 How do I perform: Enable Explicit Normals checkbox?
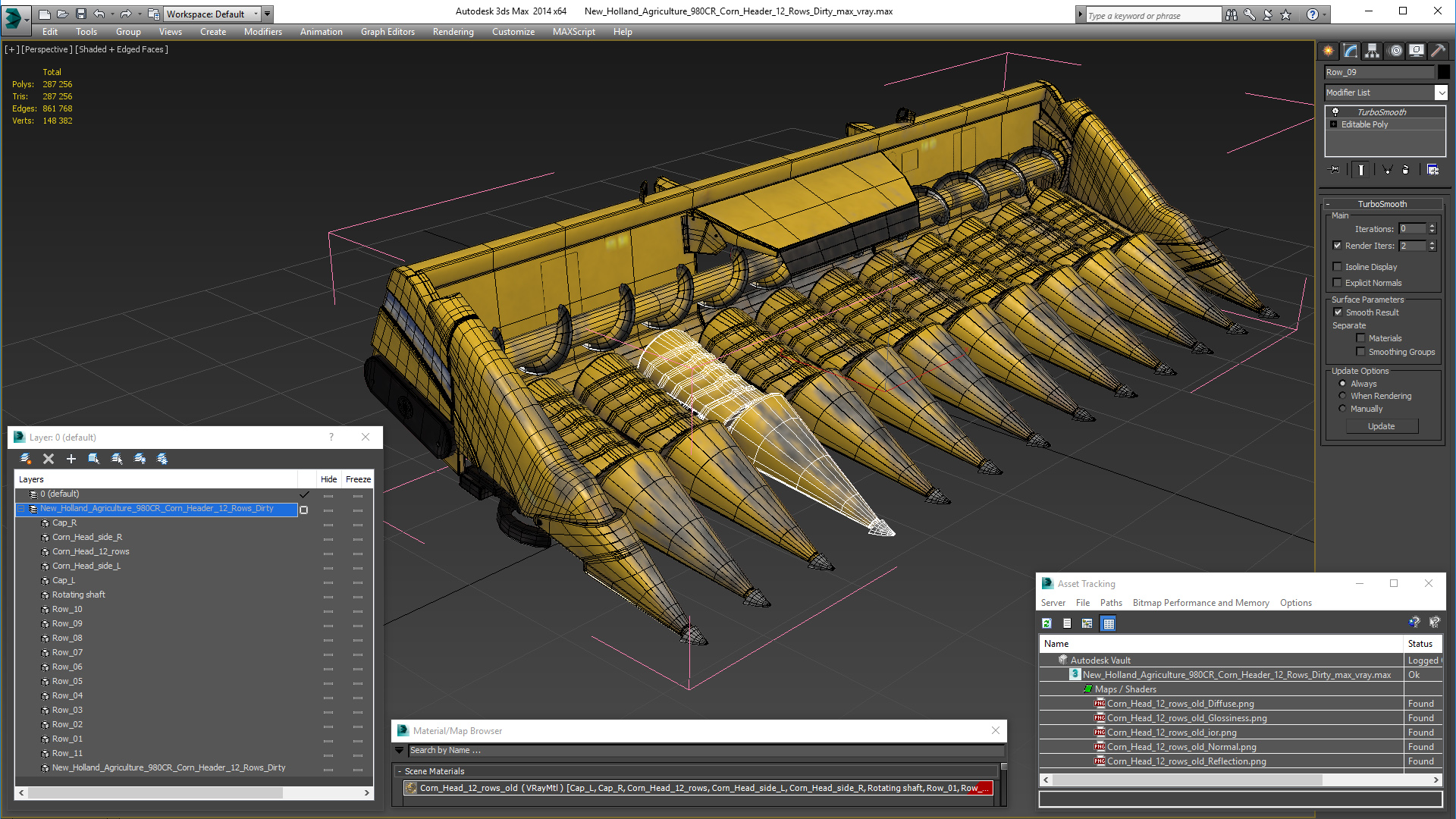pyautogui.click(x=1338, y=283)
